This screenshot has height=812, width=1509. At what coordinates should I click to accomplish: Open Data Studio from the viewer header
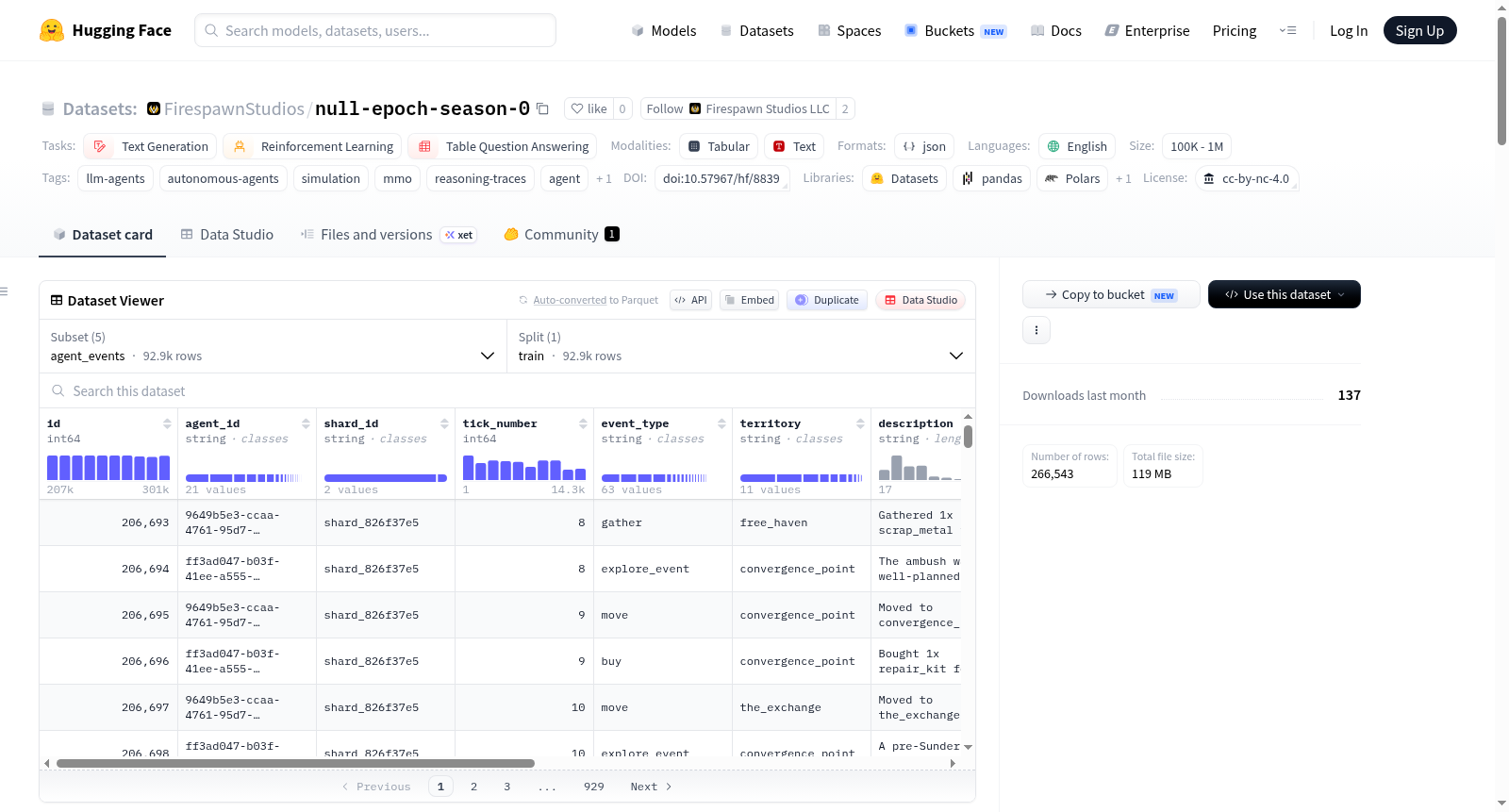click(x=920, y=300)
